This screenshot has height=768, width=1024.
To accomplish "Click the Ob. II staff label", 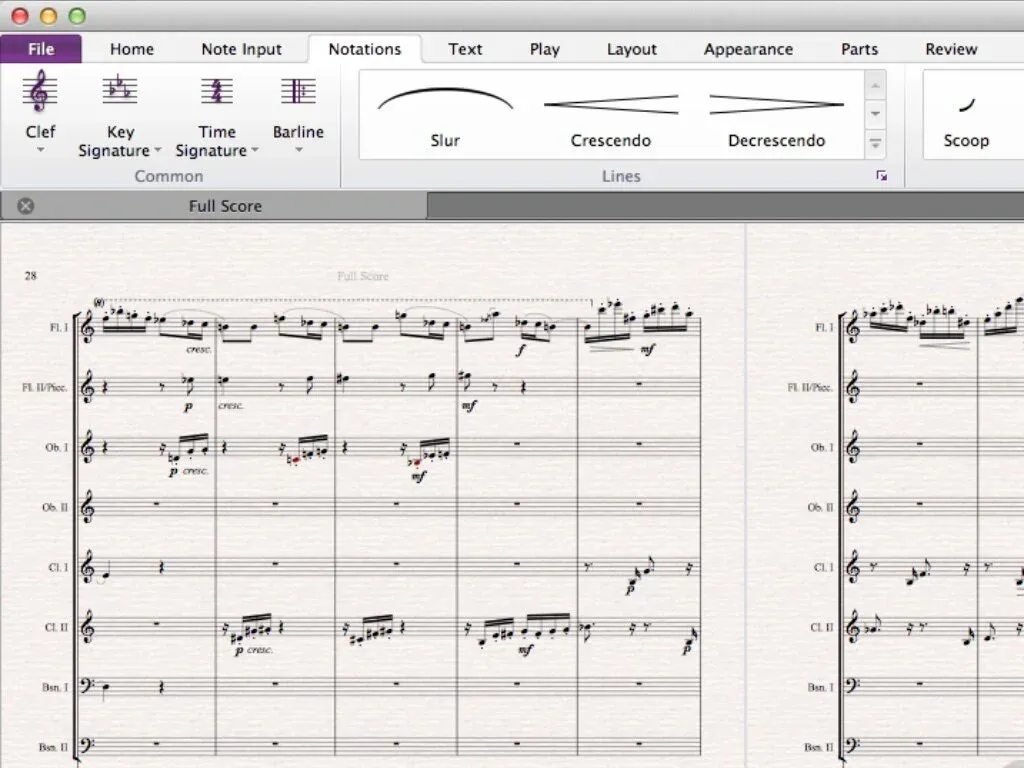I will click(55, 507).
